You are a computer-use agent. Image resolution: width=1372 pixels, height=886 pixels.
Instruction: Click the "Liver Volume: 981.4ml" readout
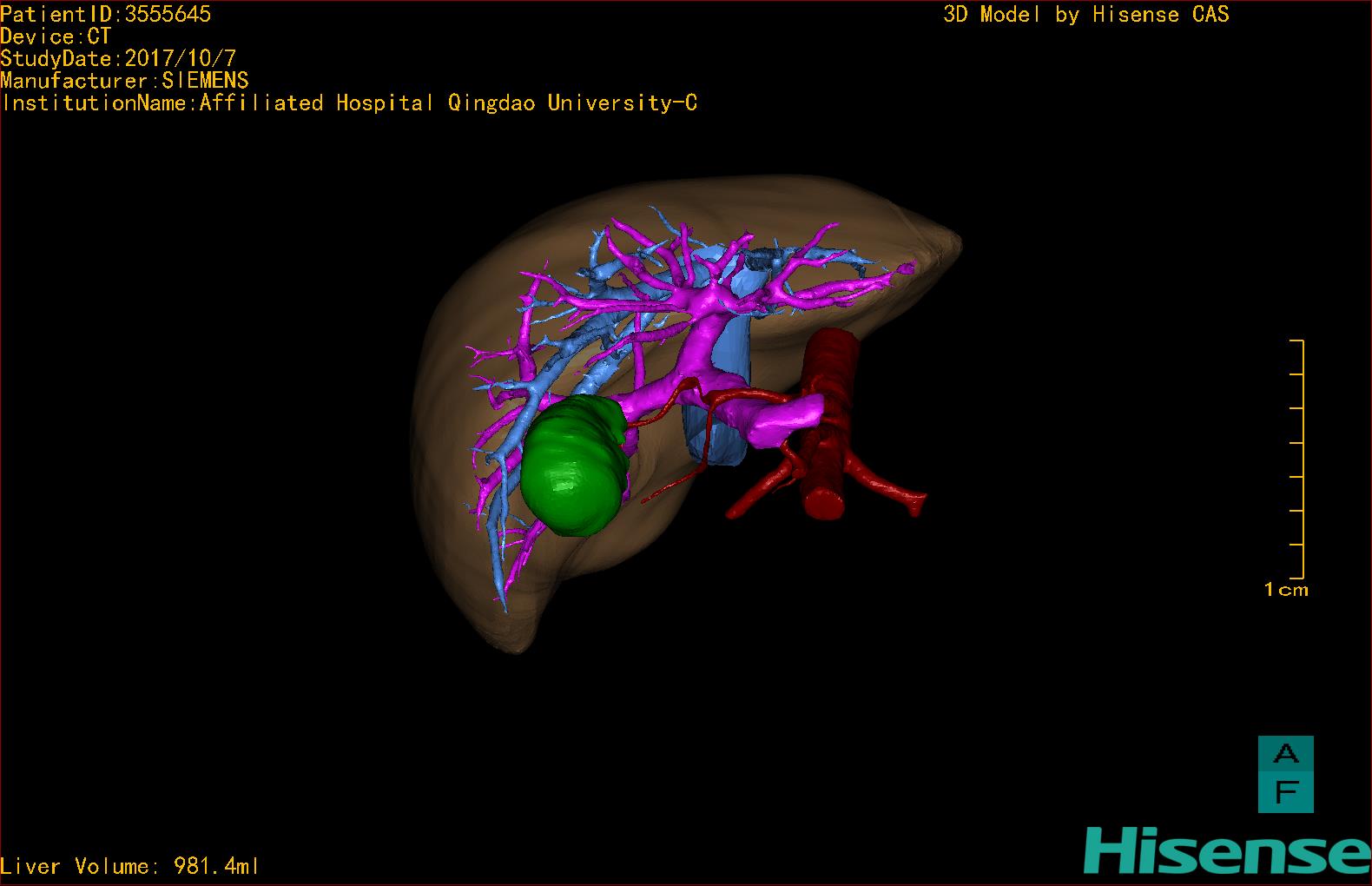pyautogui.click(x=130, y=866)
